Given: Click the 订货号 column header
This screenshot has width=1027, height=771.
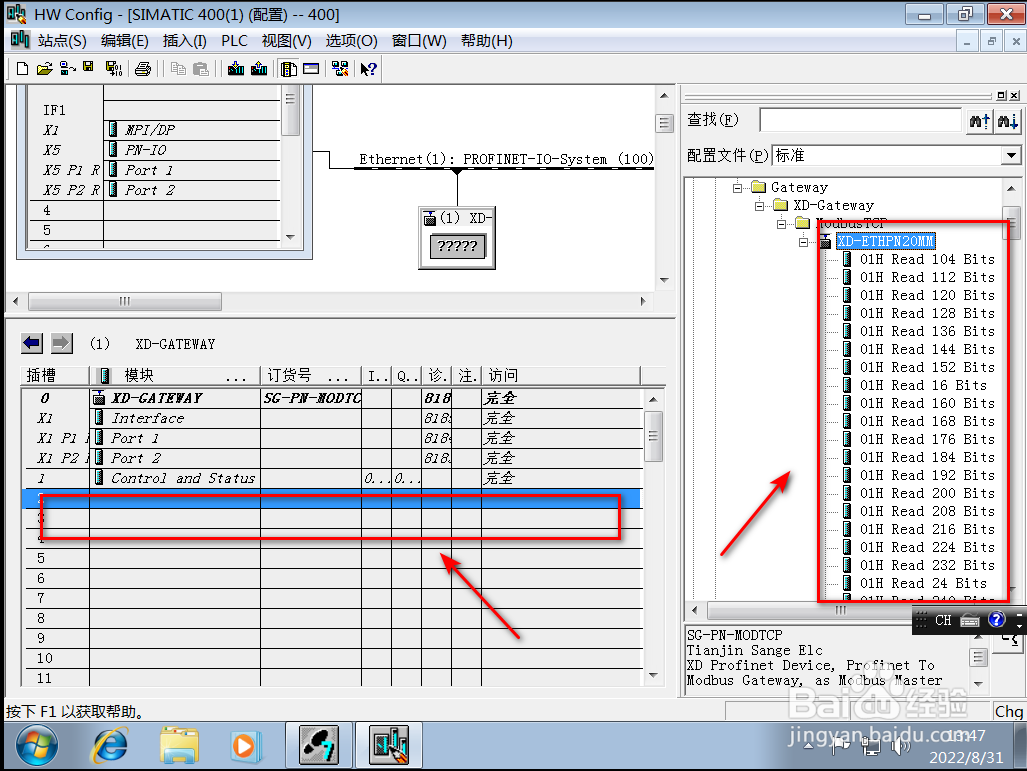Looking at the screenshot, I should click(310, 375).
